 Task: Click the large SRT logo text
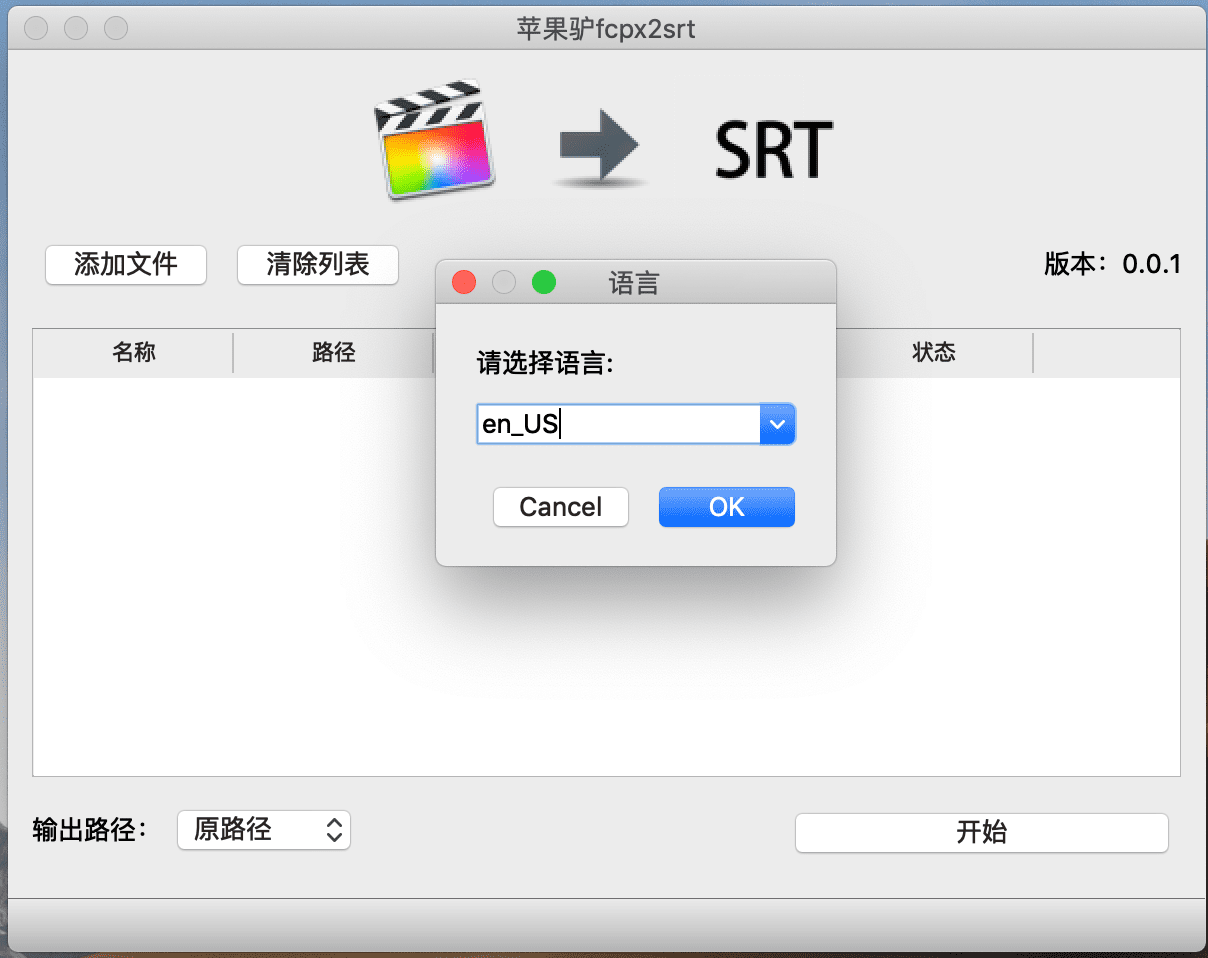tap(774, 150)
